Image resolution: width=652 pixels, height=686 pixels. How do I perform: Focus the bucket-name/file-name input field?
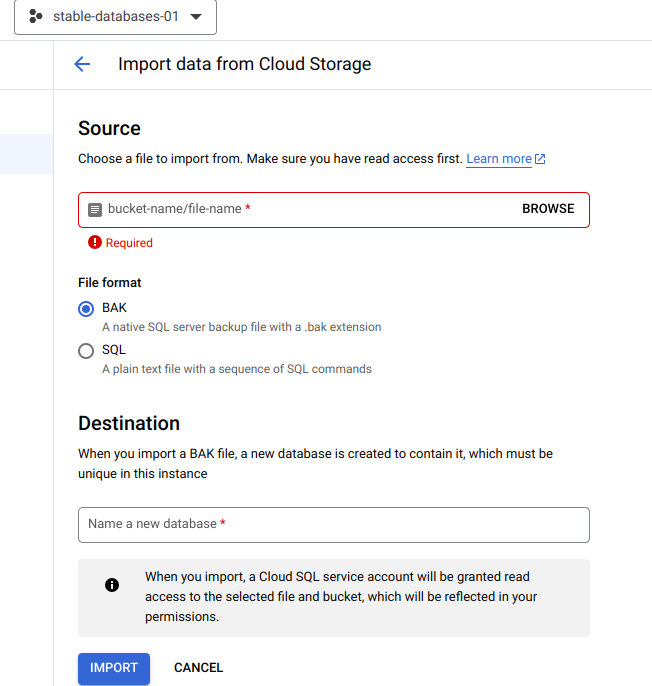[334, 210]
